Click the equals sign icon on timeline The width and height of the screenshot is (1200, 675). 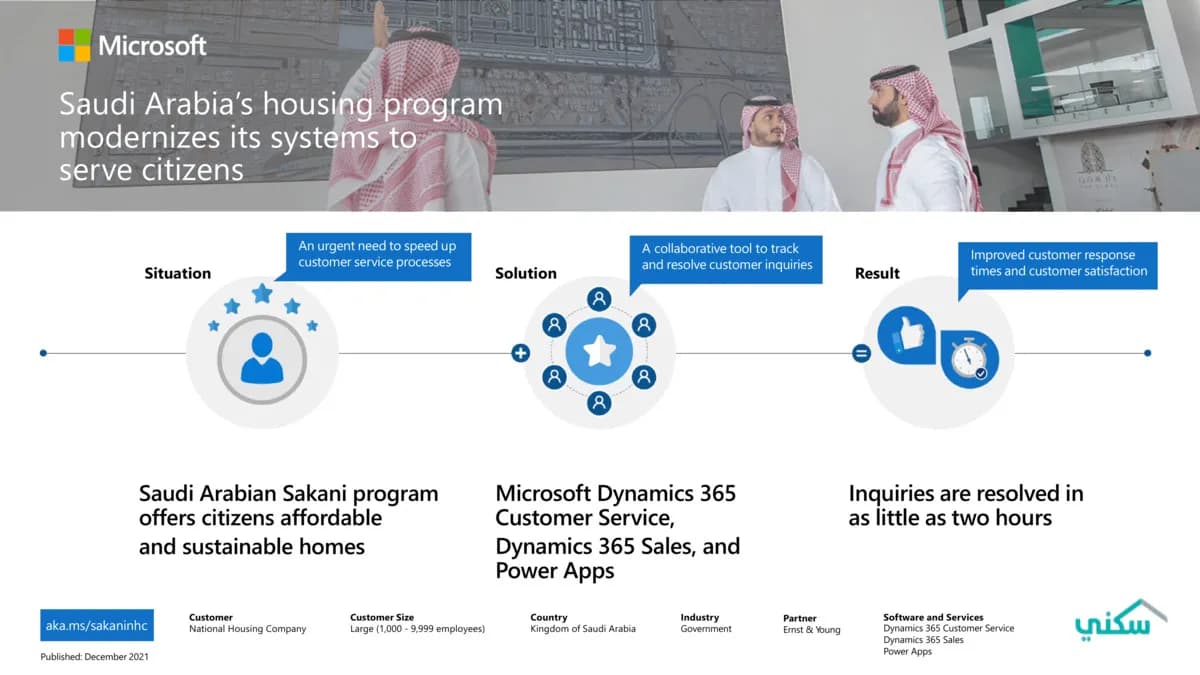coord(861,353)
